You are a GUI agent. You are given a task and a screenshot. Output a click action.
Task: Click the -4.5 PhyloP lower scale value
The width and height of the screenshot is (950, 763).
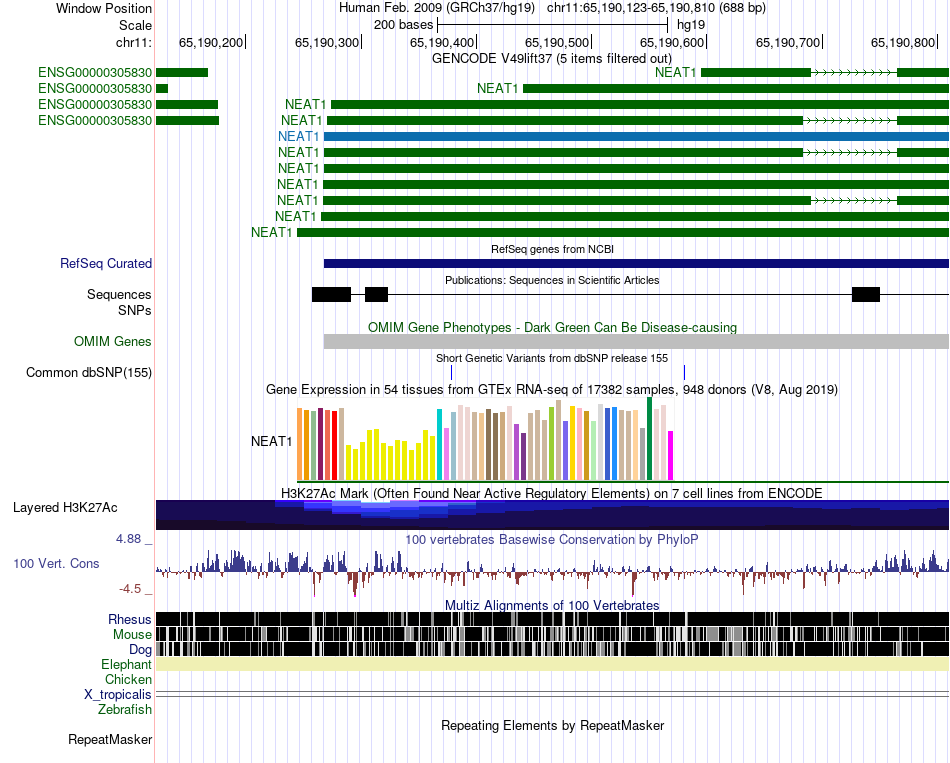[x=130, y=588]
